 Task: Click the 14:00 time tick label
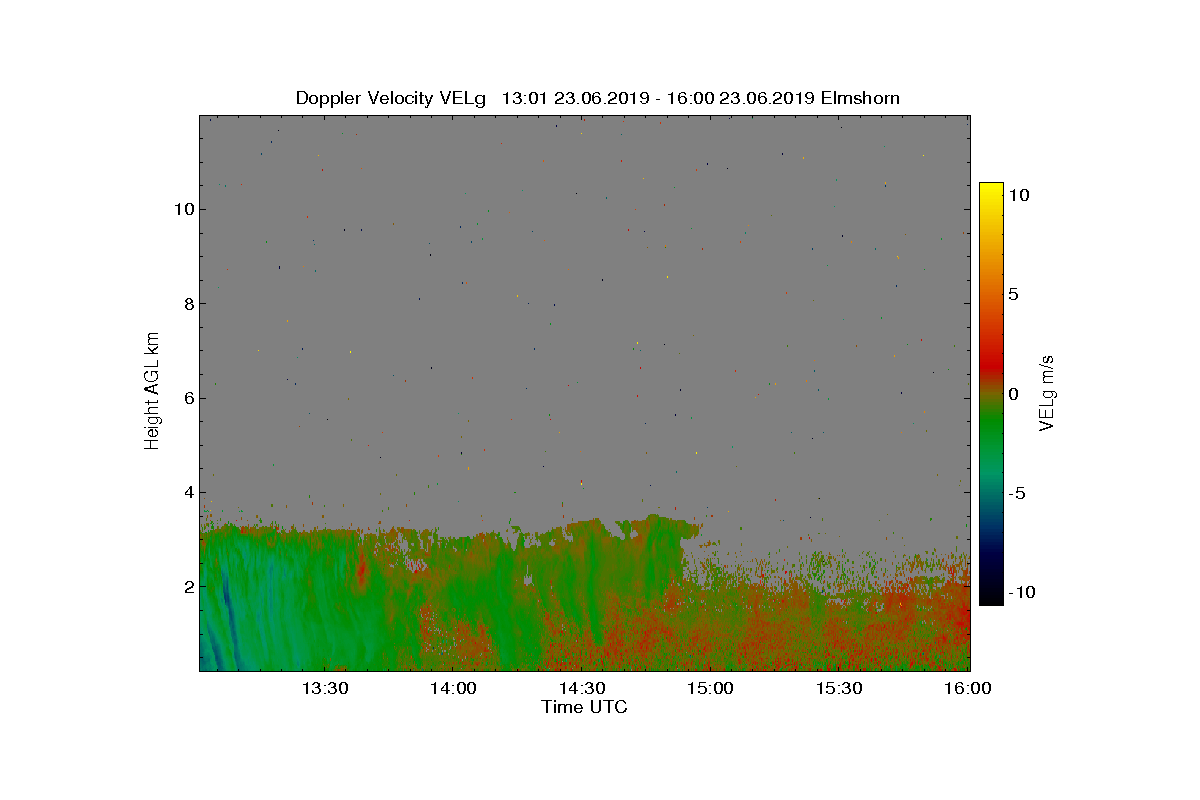[x=454, y=688]
